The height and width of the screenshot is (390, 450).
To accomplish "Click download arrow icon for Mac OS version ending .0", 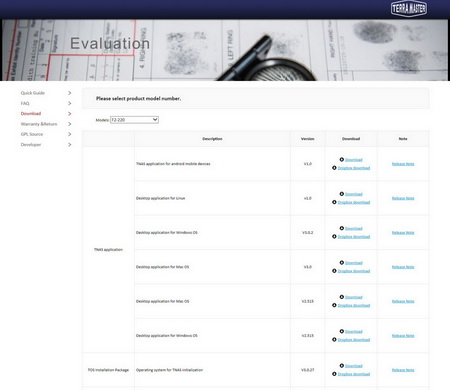I will pyautogui.click(x=342, y=263).
